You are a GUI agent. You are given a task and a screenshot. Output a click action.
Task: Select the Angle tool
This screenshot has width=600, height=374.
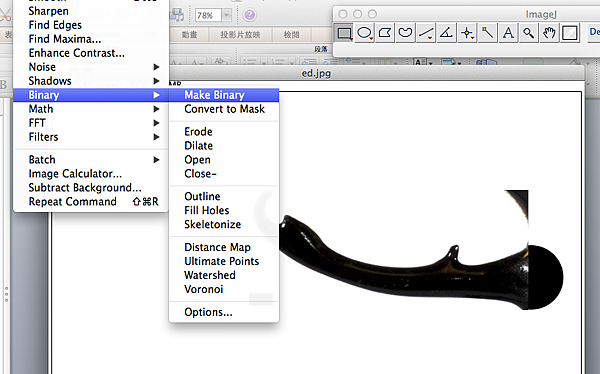click(x=446, y=33)
